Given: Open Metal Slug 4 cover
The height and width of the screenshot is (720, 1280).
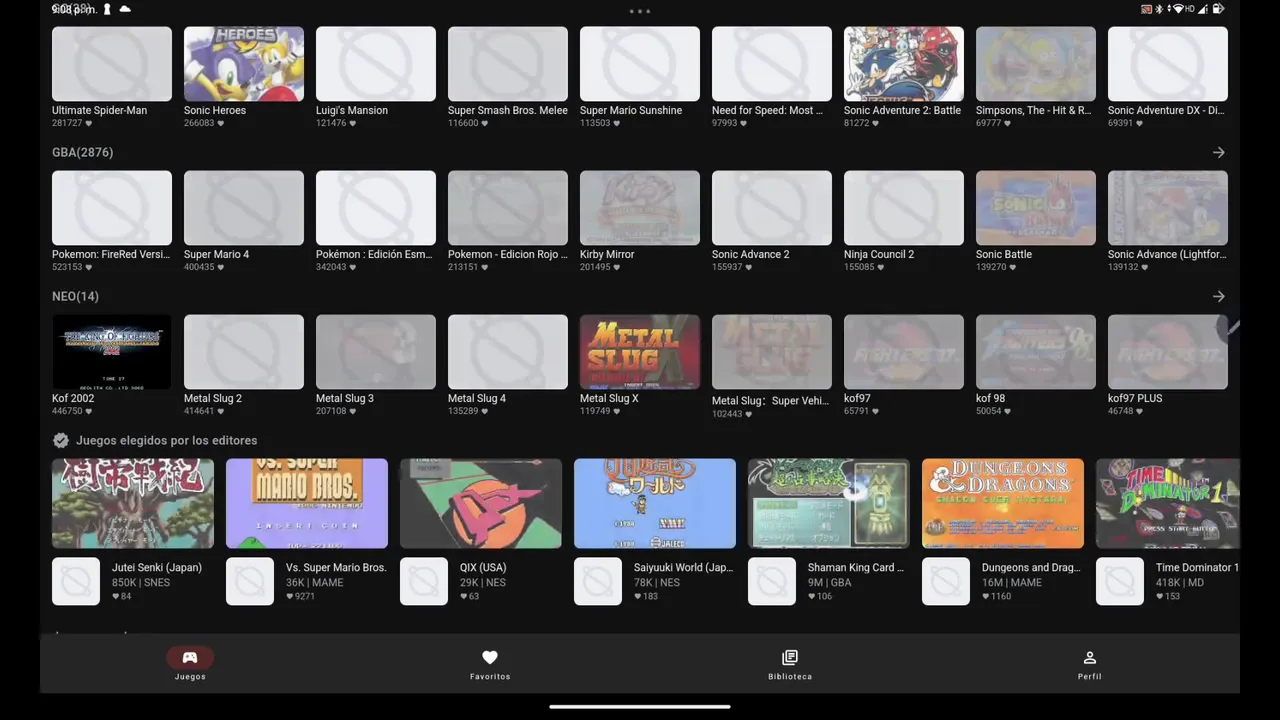Looking at the screenshot, I should (508, 352).
